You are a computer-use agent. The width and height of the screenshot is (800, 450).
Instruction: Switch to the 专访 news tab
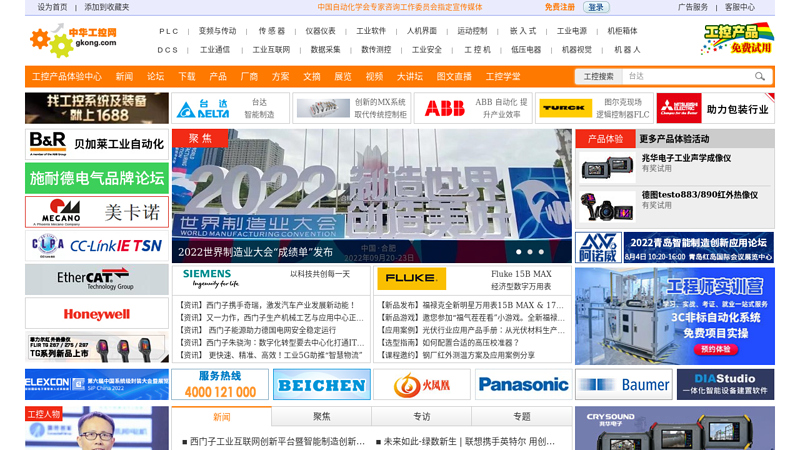[x=421, y=416]
